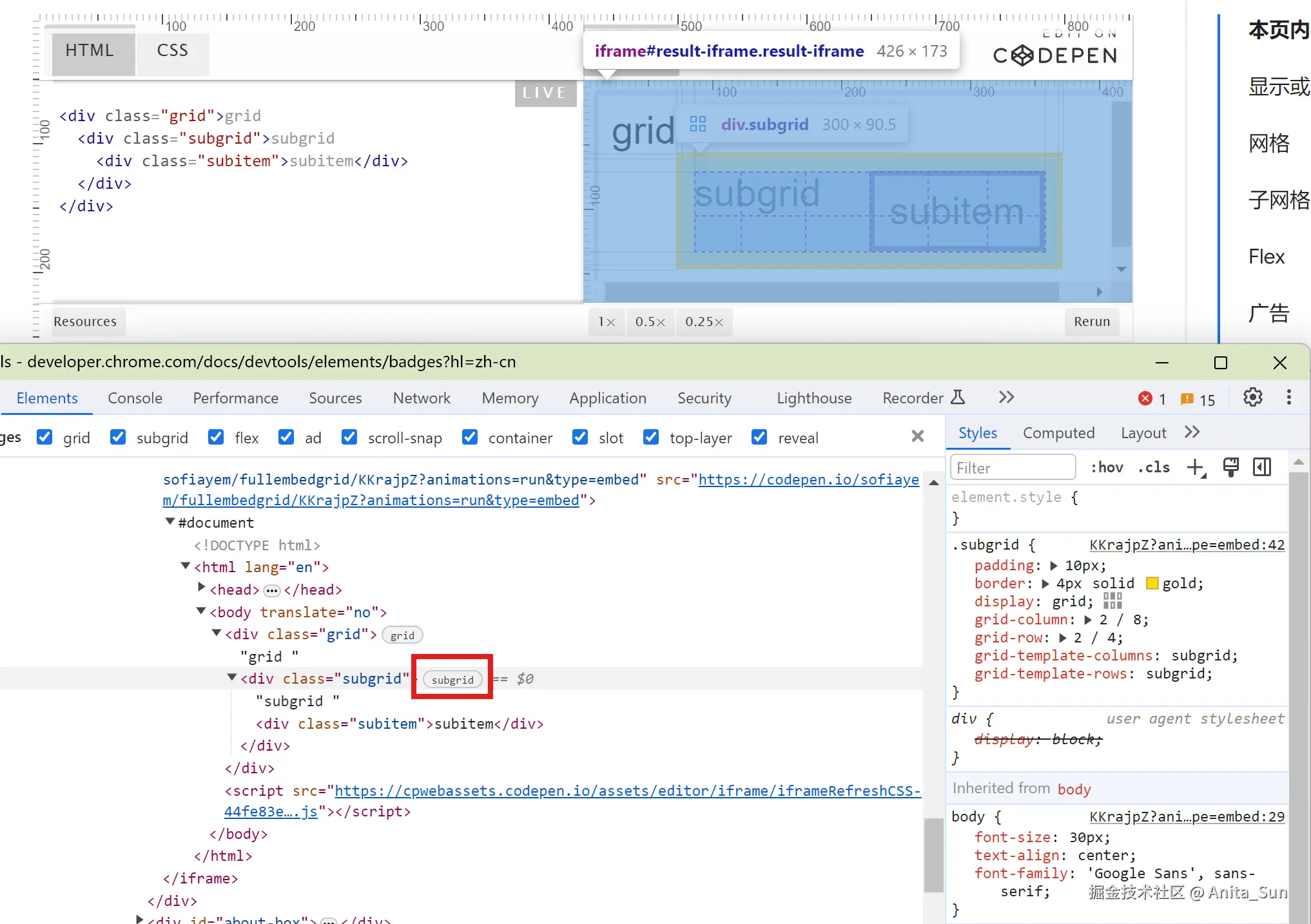Click the Rerun button

1092,321
